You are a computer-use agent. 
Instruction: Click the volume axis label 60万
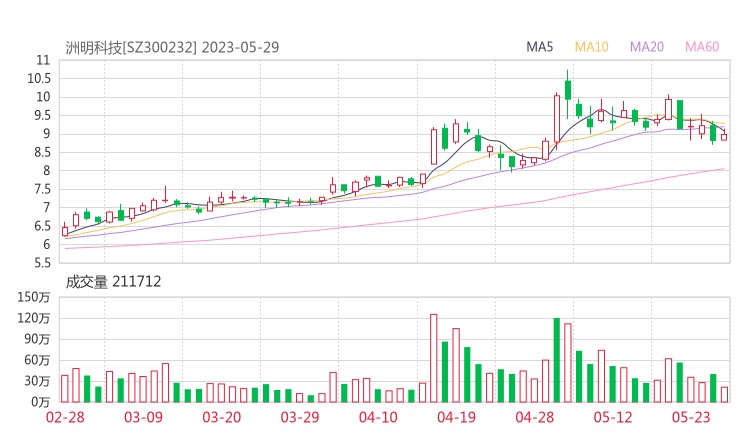pyautogui.click(x=37, y=360)
